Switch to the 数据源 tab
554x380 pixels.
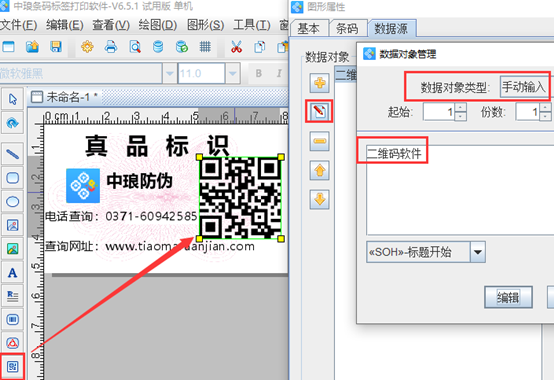click(391, 28)
